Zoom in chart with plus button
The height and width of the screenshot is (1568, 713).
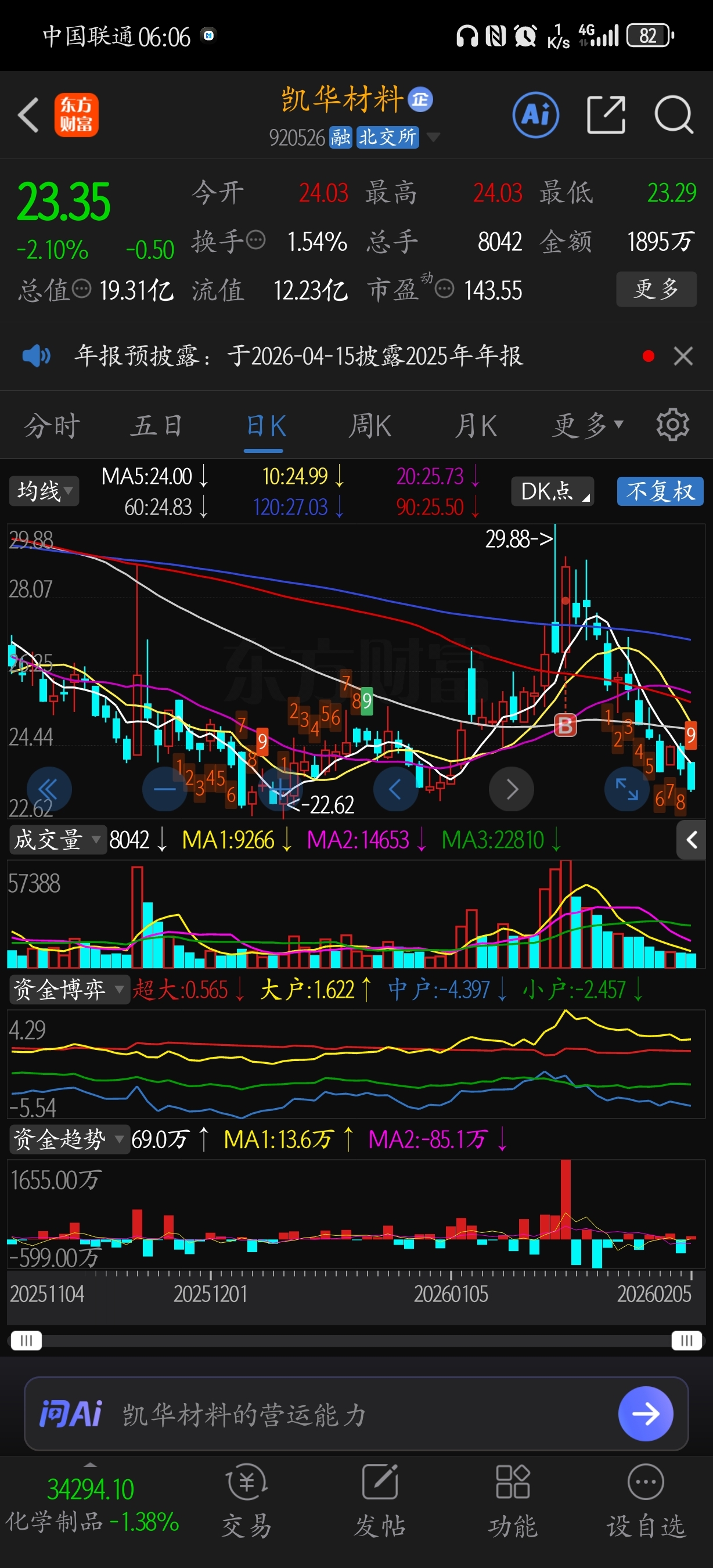click(280, 789)
